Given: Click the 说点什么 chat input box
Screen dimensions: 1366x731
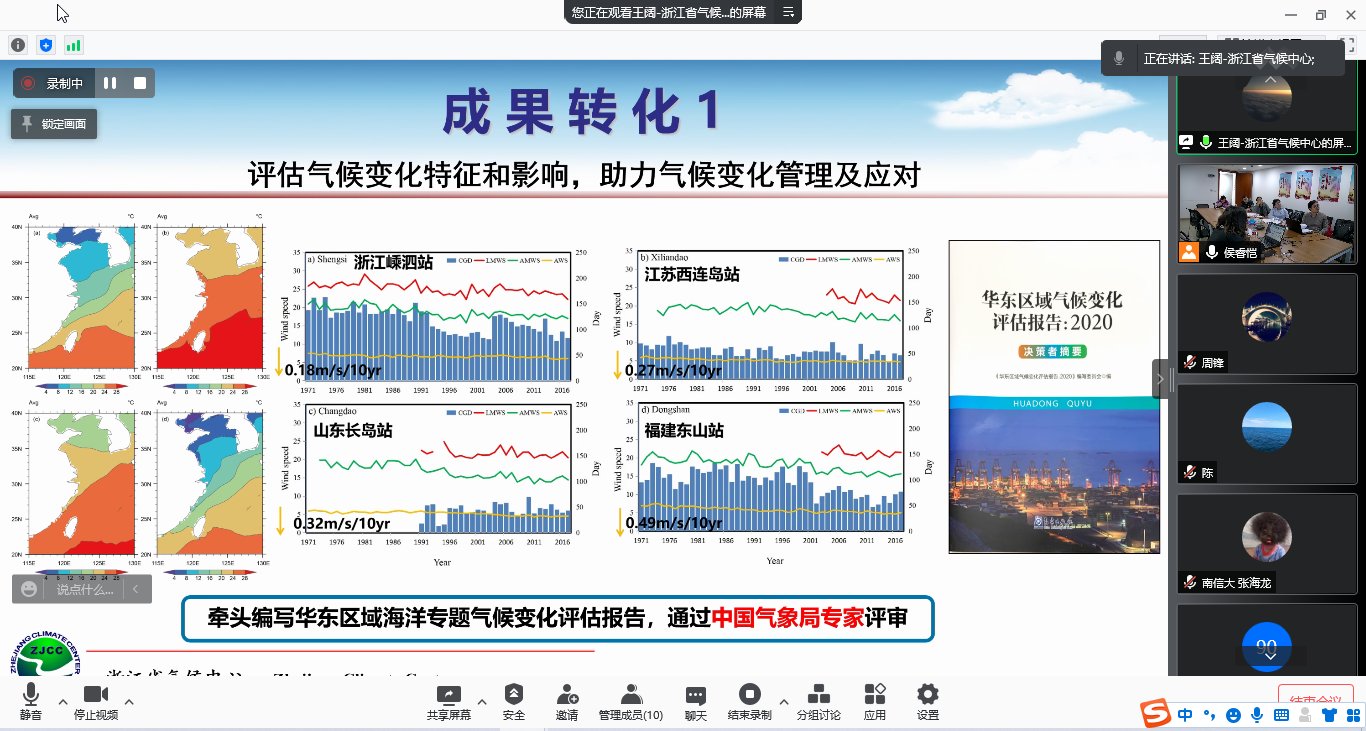Looking at the screenshot, I should tap(85, 589).
